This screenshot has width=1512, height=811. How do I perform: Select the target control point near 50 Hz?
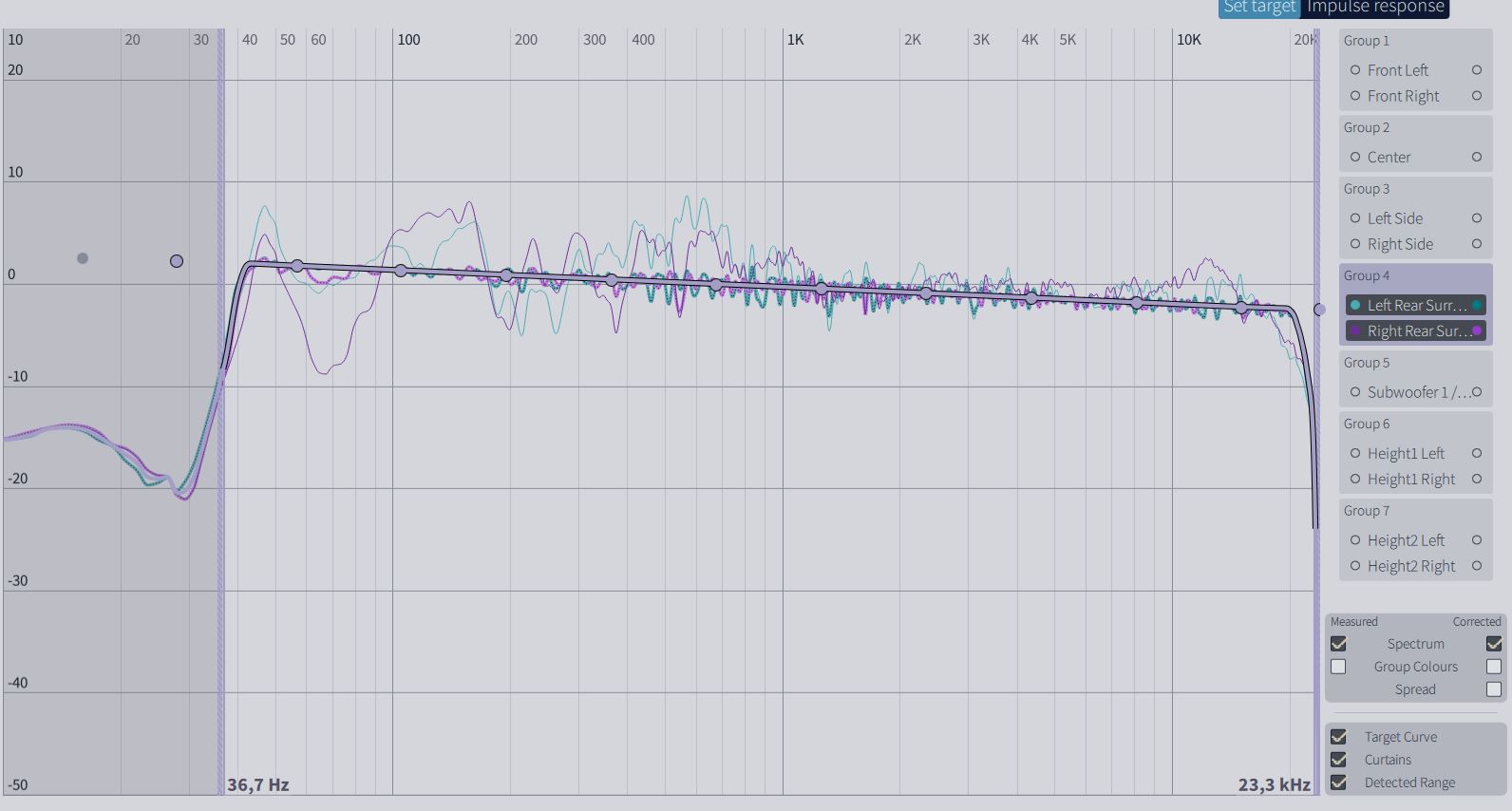pos(297,266)
